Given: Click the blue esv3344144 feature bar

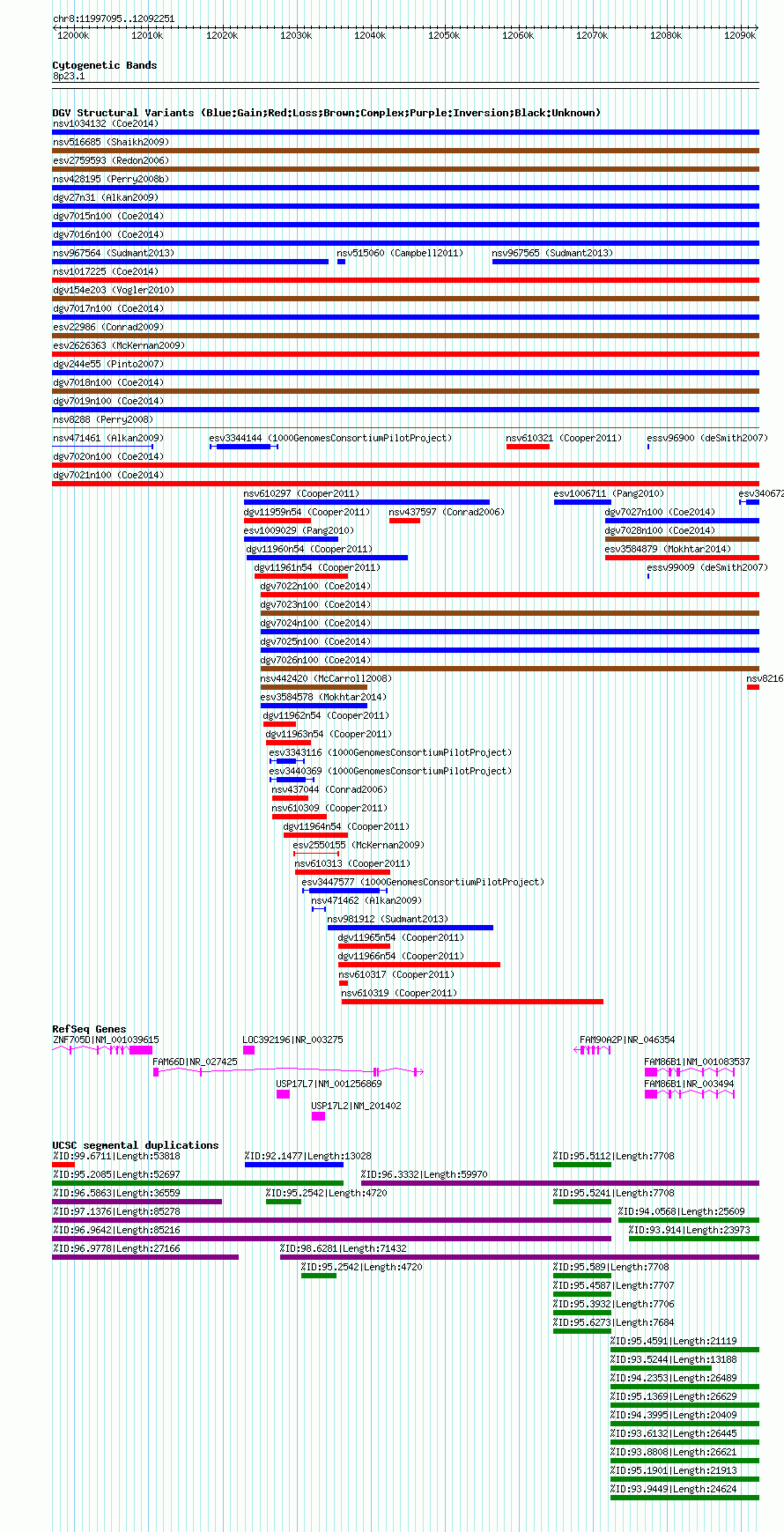Looking at the screenshot, I should [x=243, y=447].
